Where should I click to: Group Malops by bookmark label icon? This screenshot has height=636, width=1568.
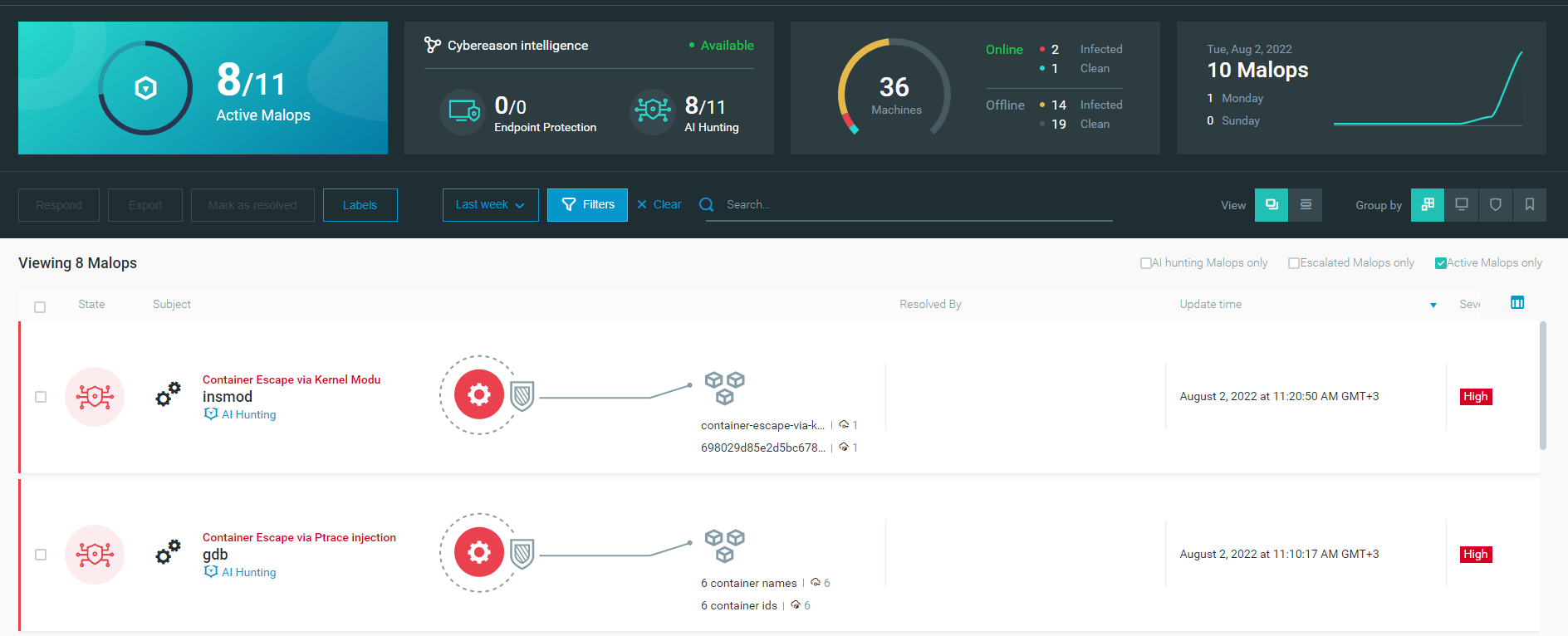1530,205
